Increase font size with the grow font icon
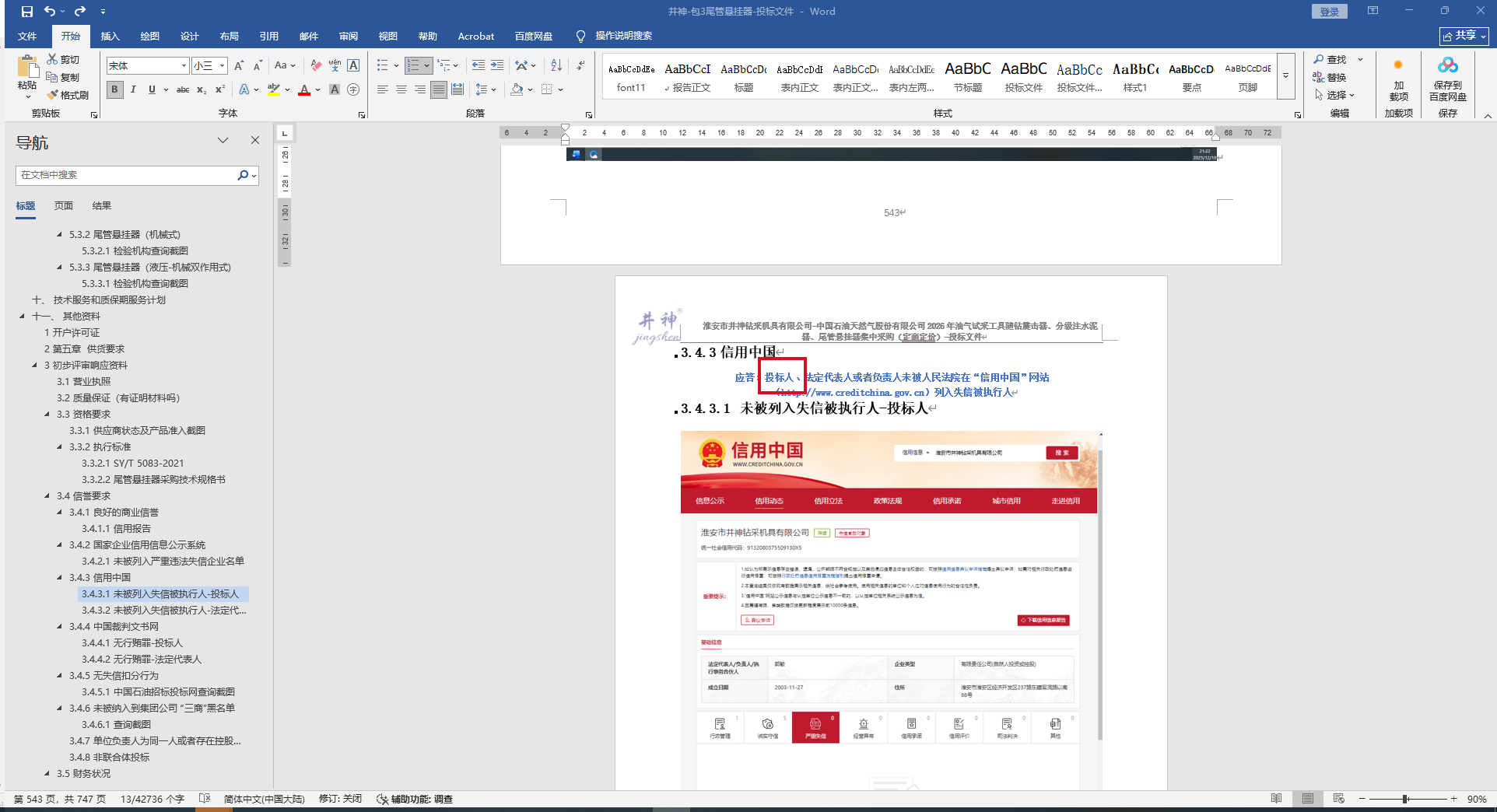1497x812 pixels. [x=239, y=65]
